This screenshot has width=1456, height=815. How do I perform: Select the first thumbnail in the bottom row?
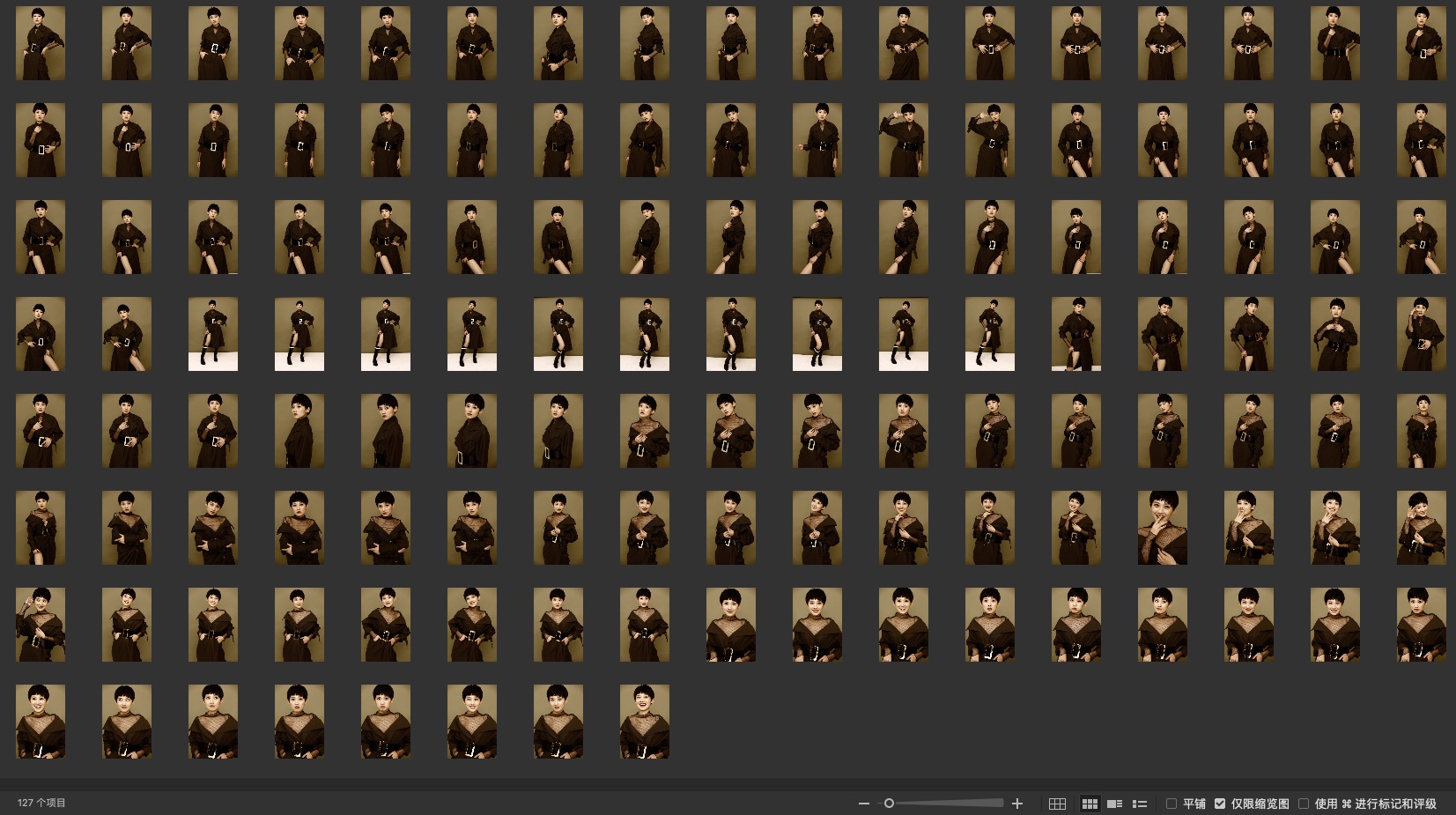pos(41,722)
